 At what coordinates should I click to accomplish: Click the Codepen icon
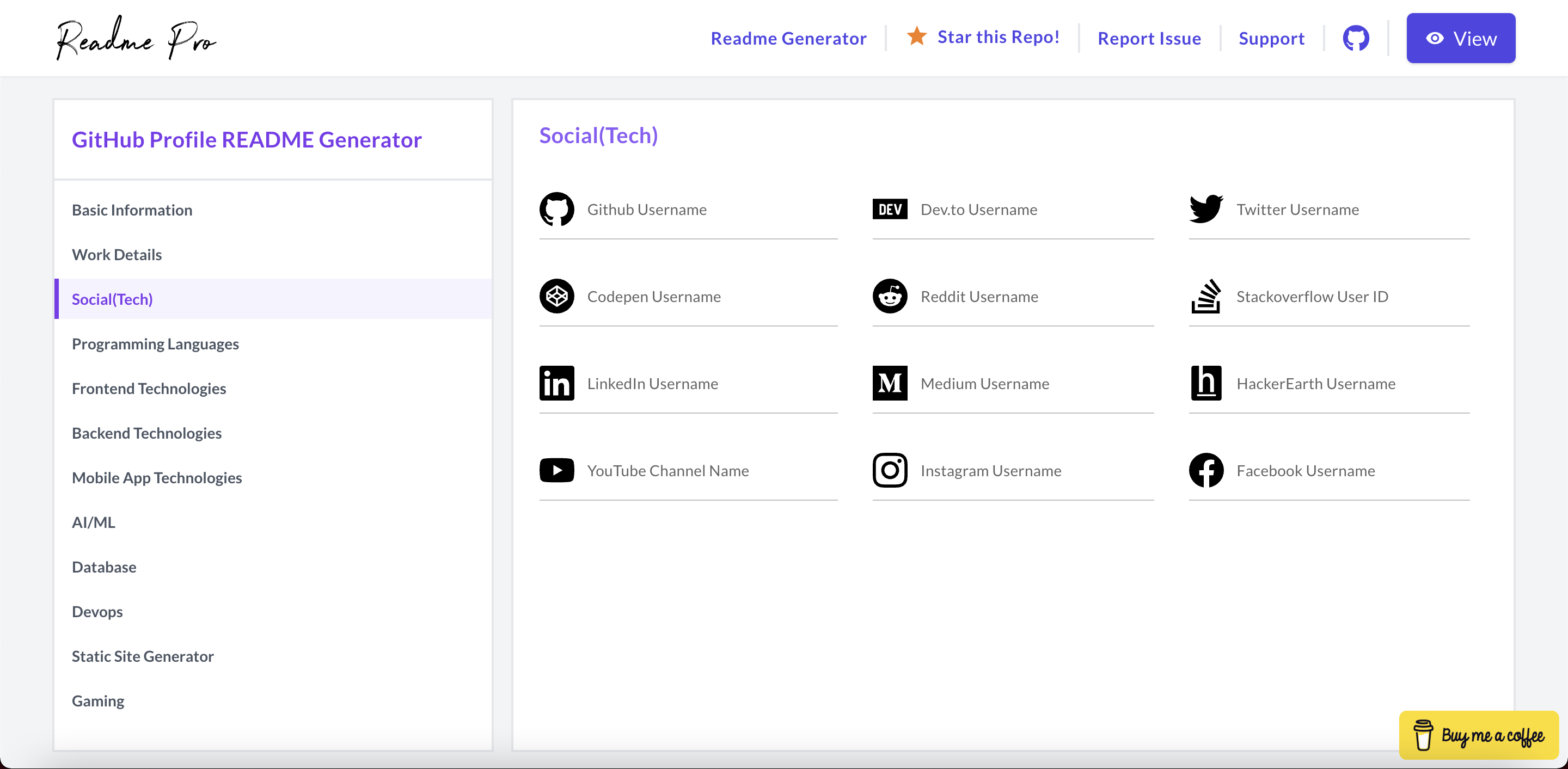pyautogui.click(x=556, y=296)
